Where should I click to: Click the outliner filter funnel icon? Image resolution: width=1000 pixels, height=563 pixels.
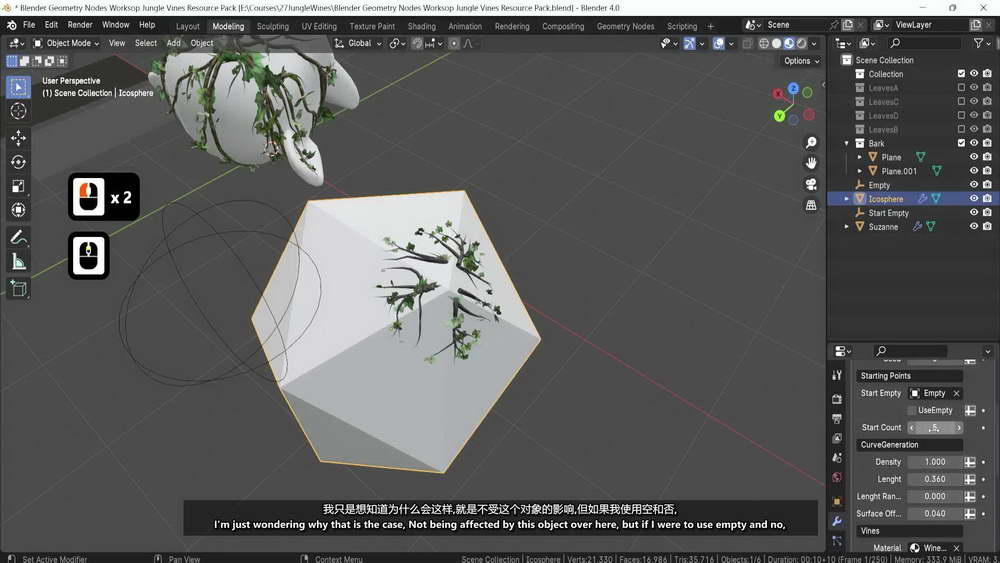pos(978,43)
